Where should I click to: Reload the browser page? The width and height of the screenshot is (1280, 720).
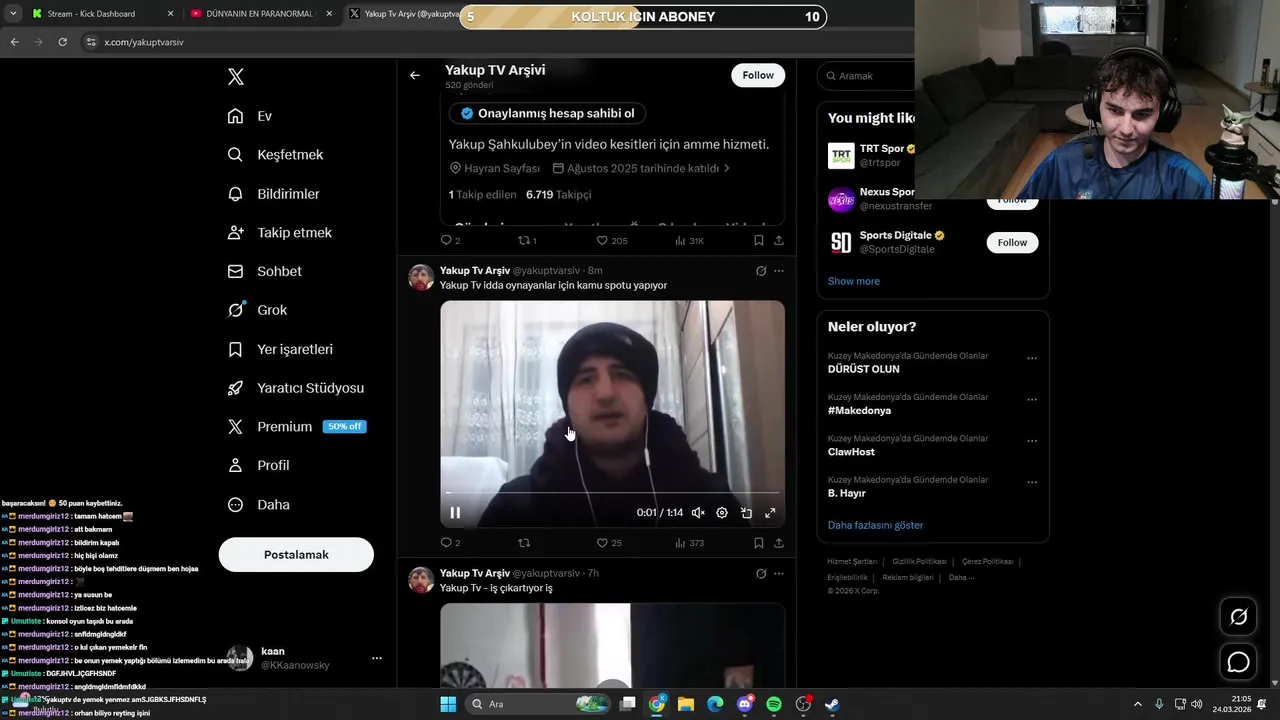62,42
